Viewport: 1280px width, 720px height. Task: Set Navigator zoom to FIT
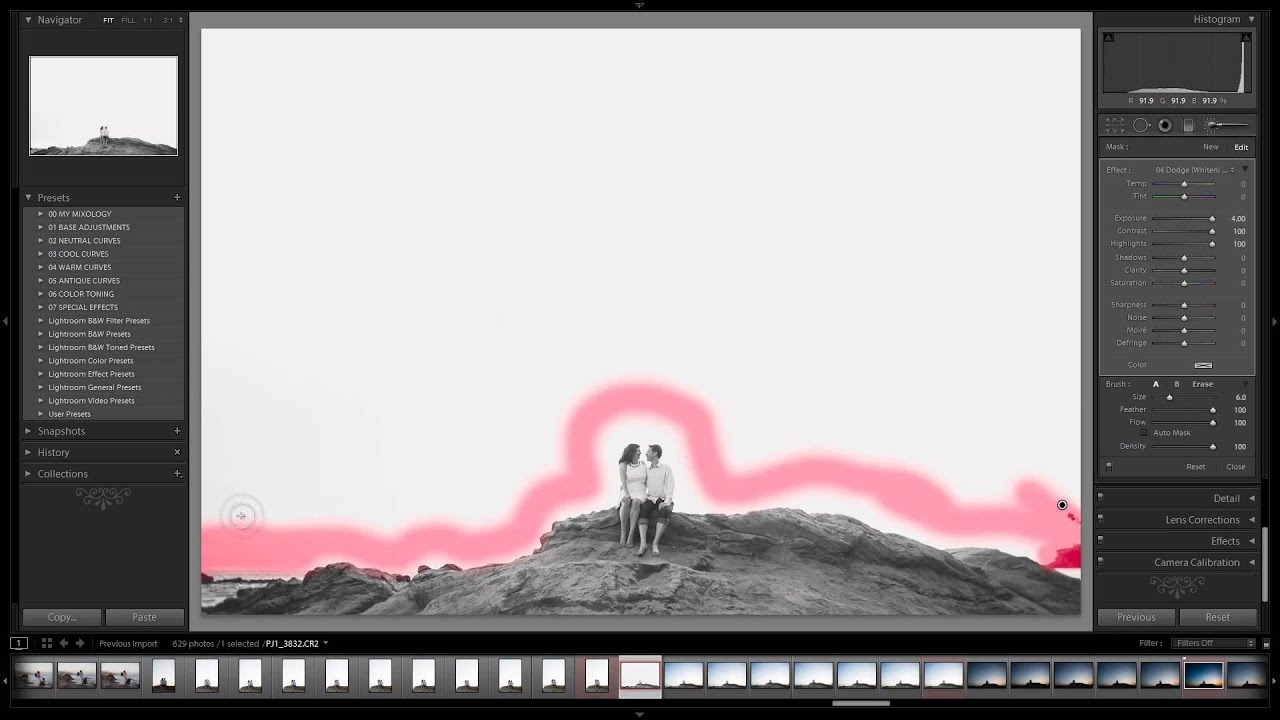pos(108,20)
